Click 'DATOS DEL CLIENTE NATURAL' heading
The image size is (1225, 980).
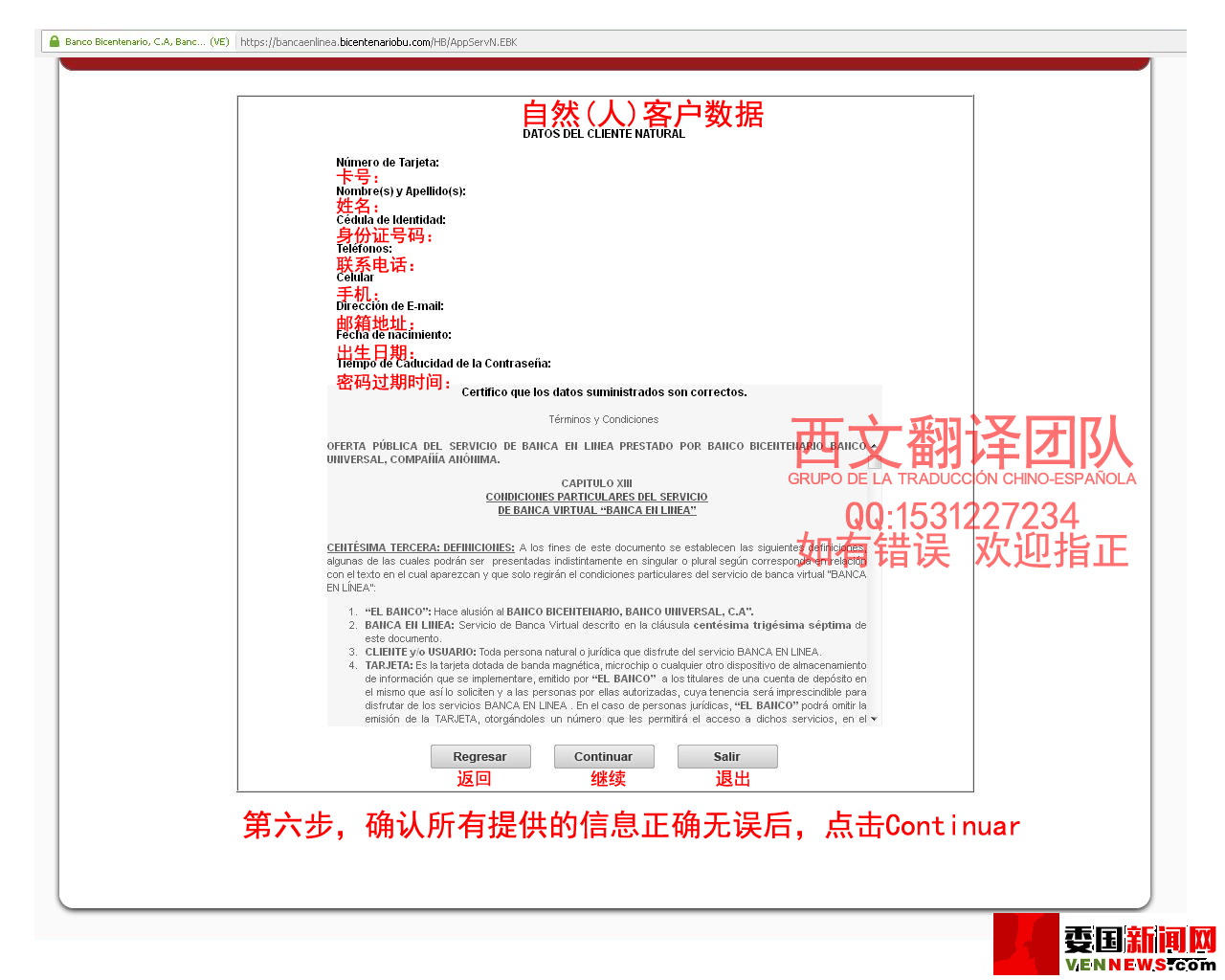(604, 134)
